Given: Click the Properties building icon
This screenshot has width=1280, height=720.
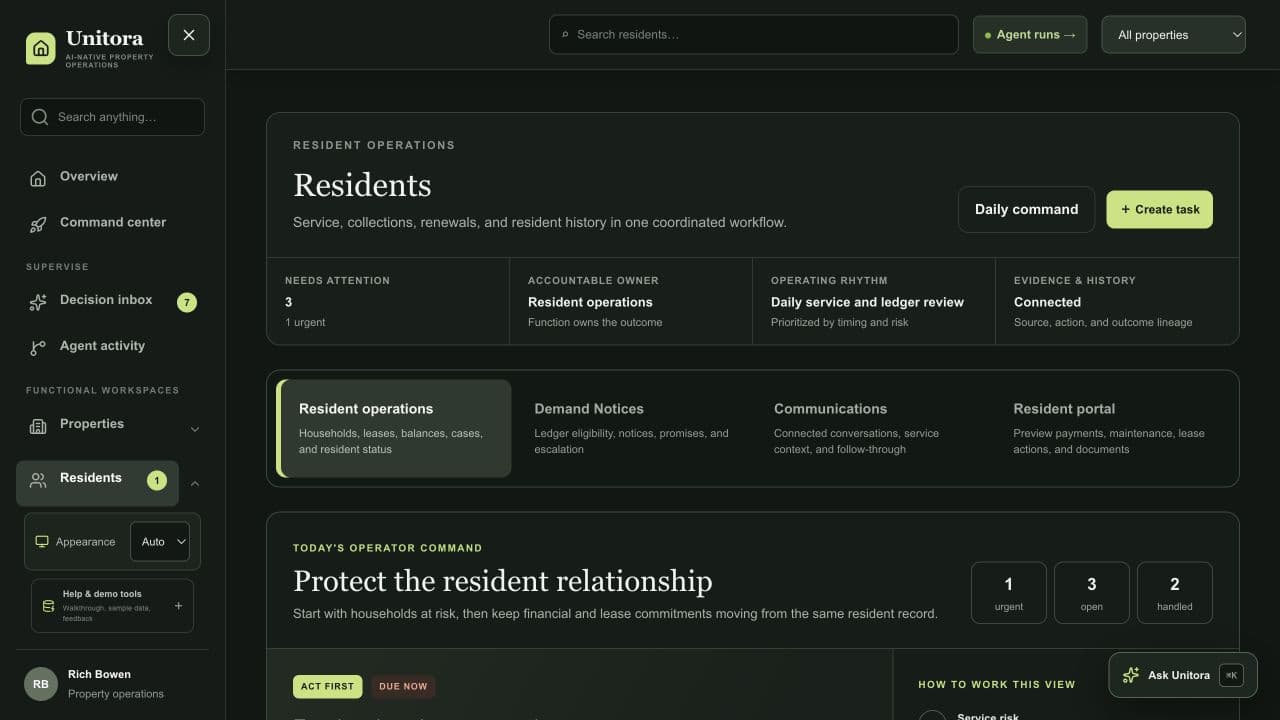Looking at the screenshot, I should [x=38, y=426].
